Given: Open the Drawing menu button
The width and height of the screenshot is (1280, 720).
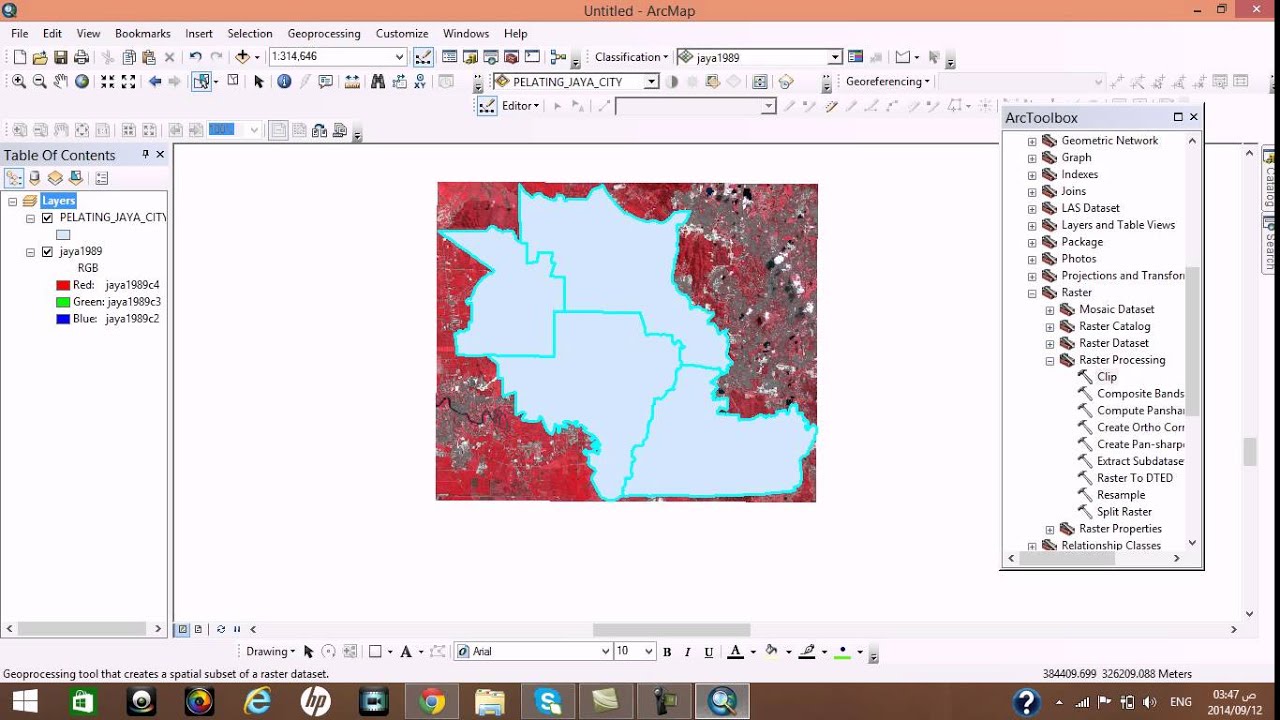Looking at the screenshot, I should point(271,652).
